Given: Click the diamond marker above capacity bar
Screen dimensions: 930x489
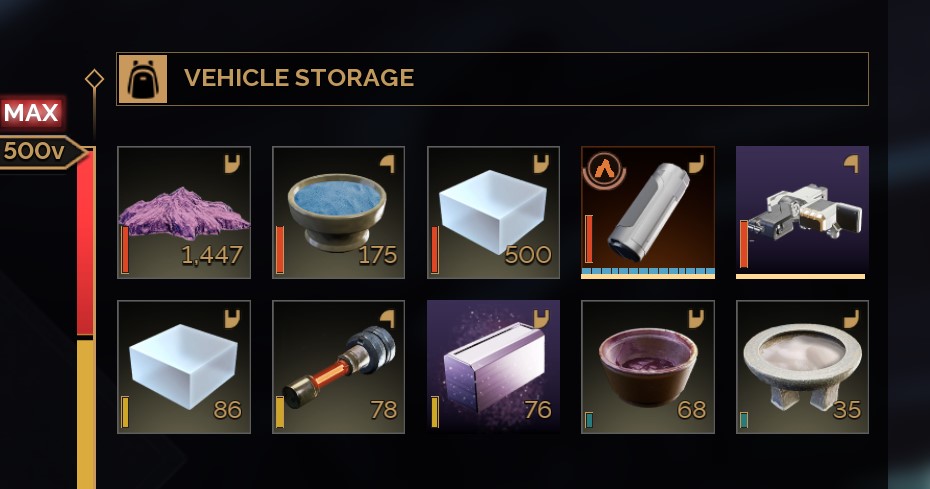Looking at the screenshot, I should [94, 79].
